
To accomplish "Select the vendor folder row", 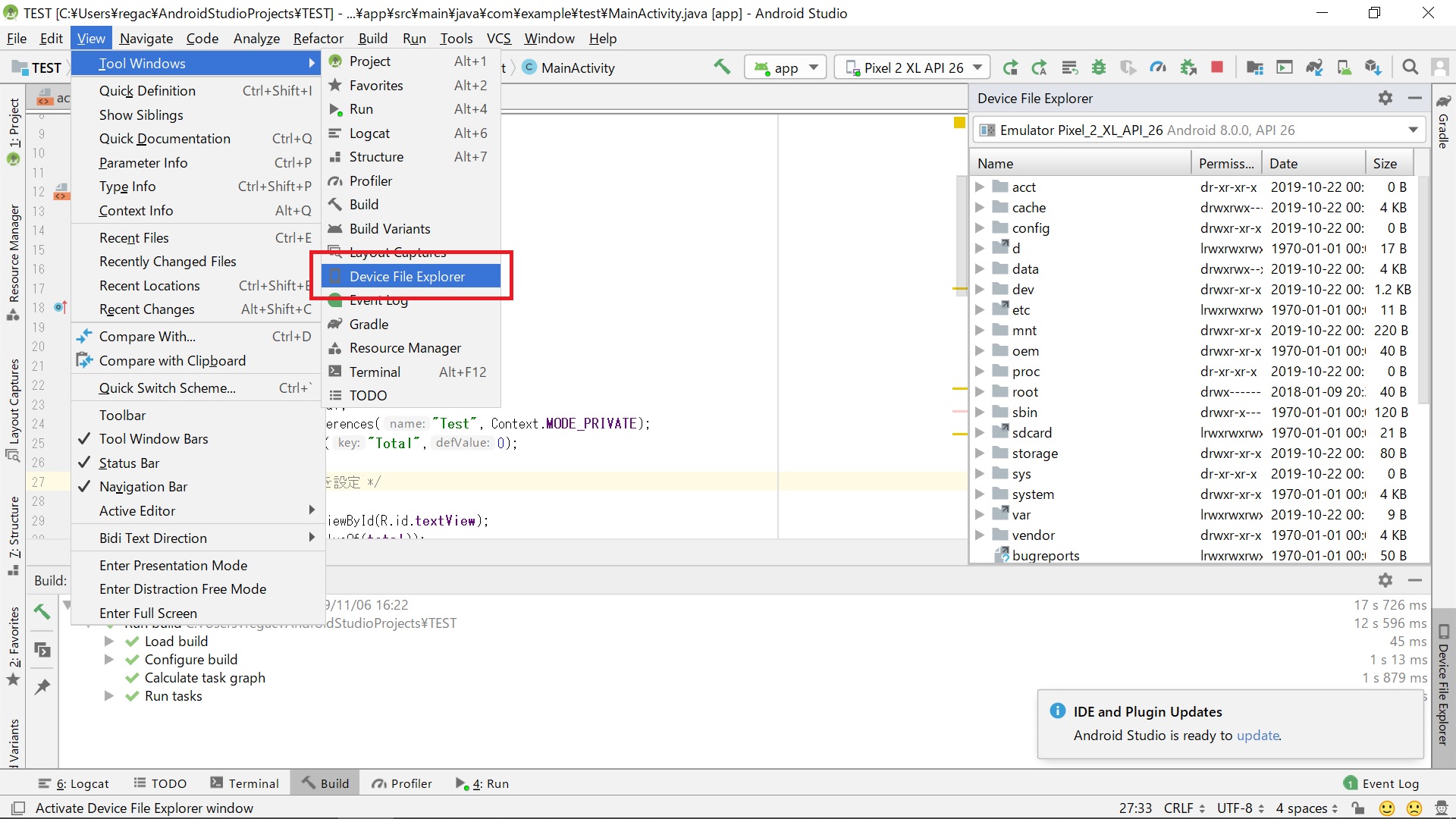I will click(1194, 535).
